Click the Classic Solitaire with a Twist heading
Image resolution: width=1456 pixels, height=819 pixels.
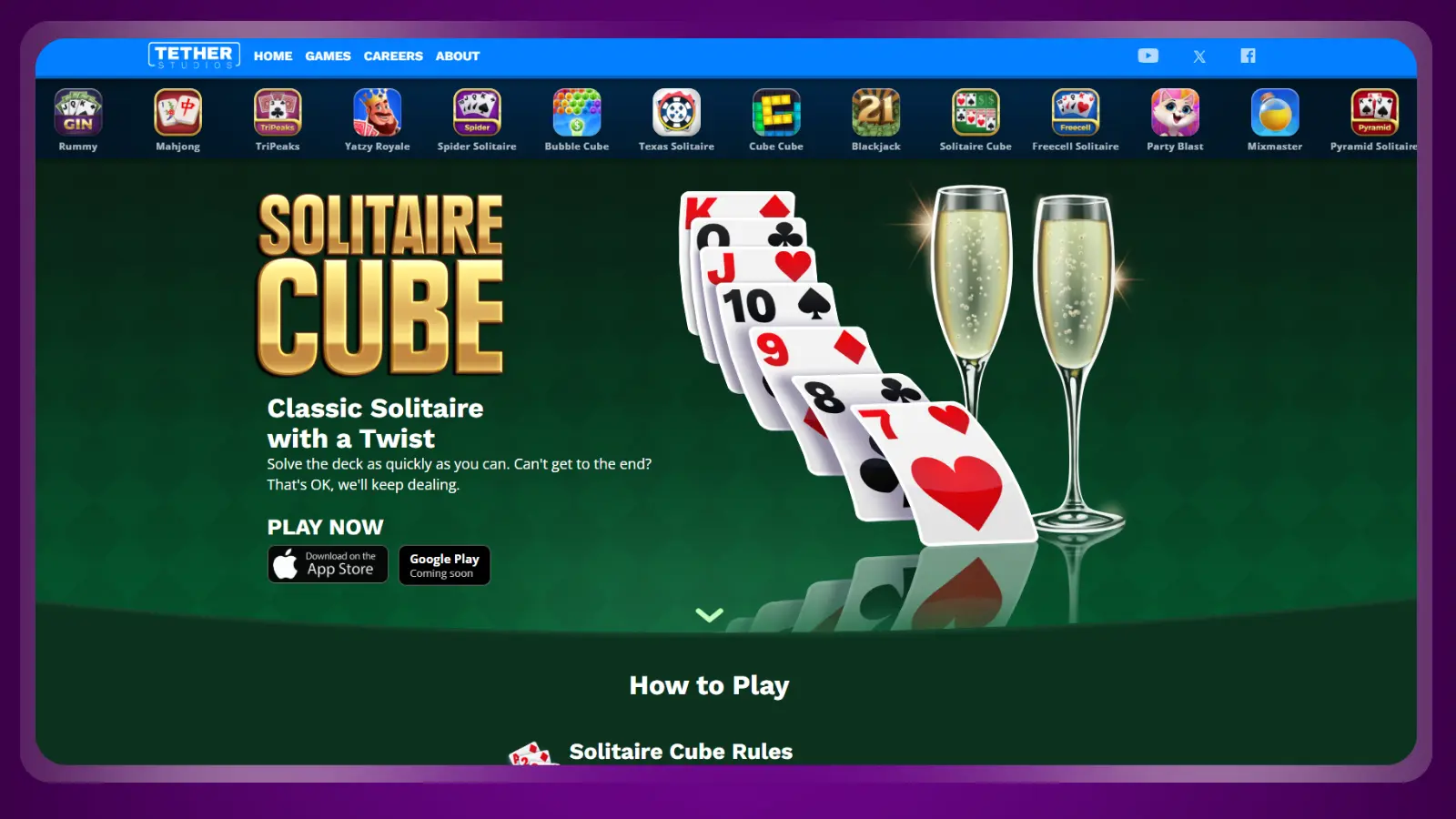(x=375, y=423)
